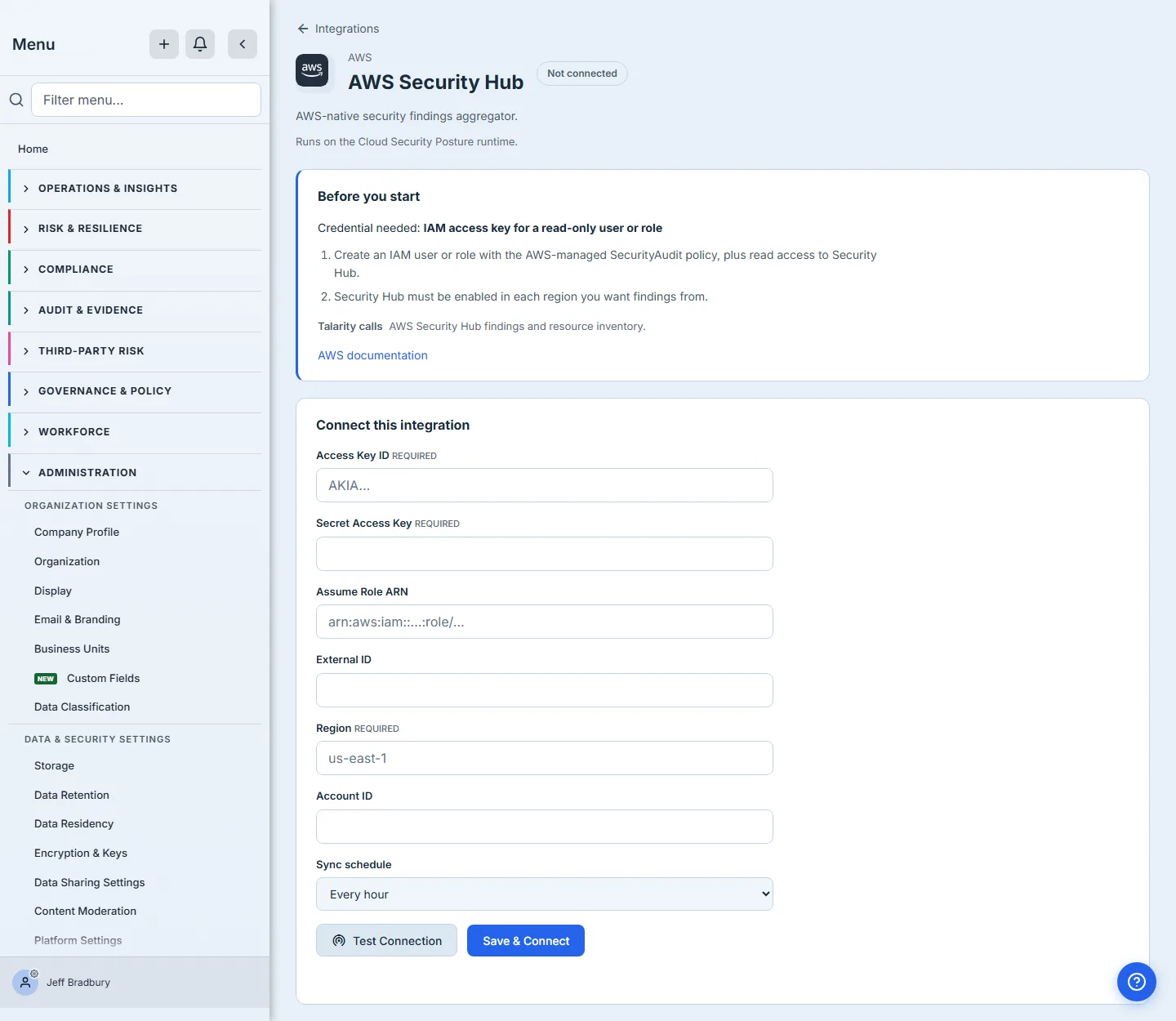Open the help question mark button
The image size is (1176, 1021).
[x=1136, y=982]
